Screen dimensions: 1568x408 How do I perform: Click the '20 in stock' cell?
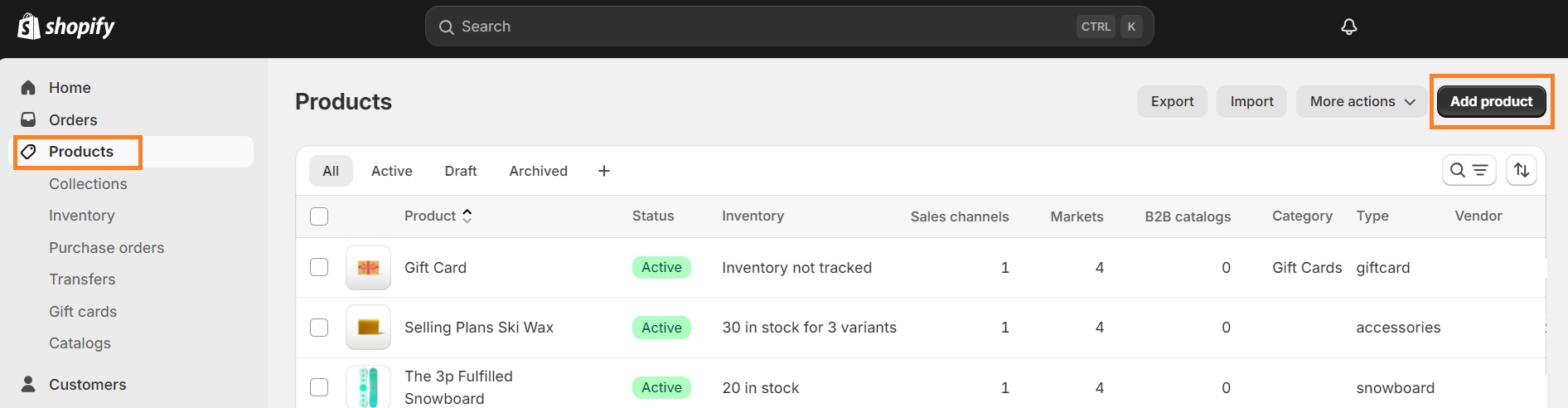pos(760,387)
